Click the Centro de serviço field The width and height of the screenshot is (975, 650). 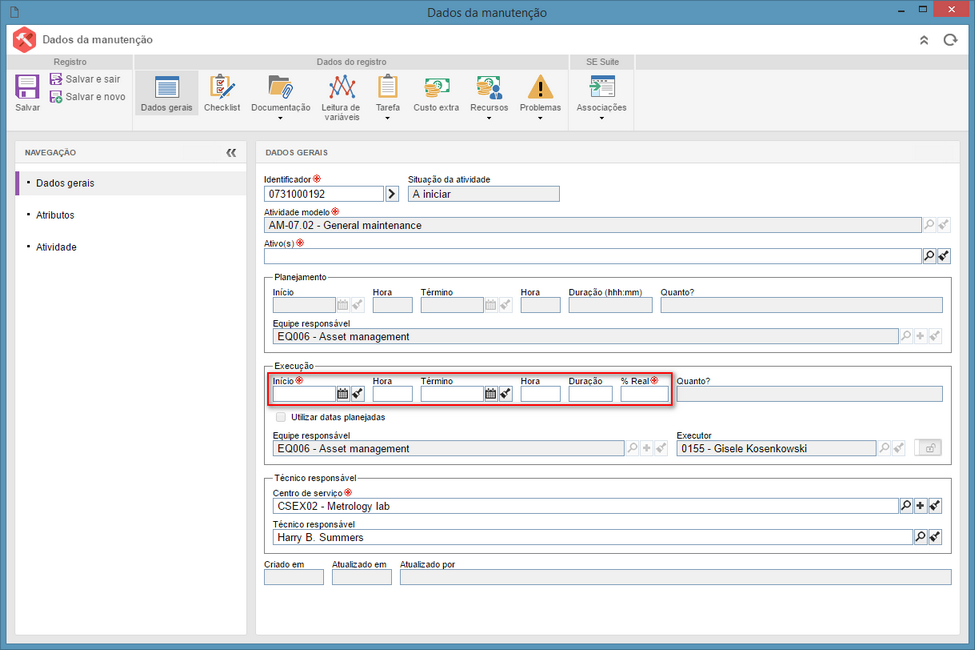[x=585, y=506]
